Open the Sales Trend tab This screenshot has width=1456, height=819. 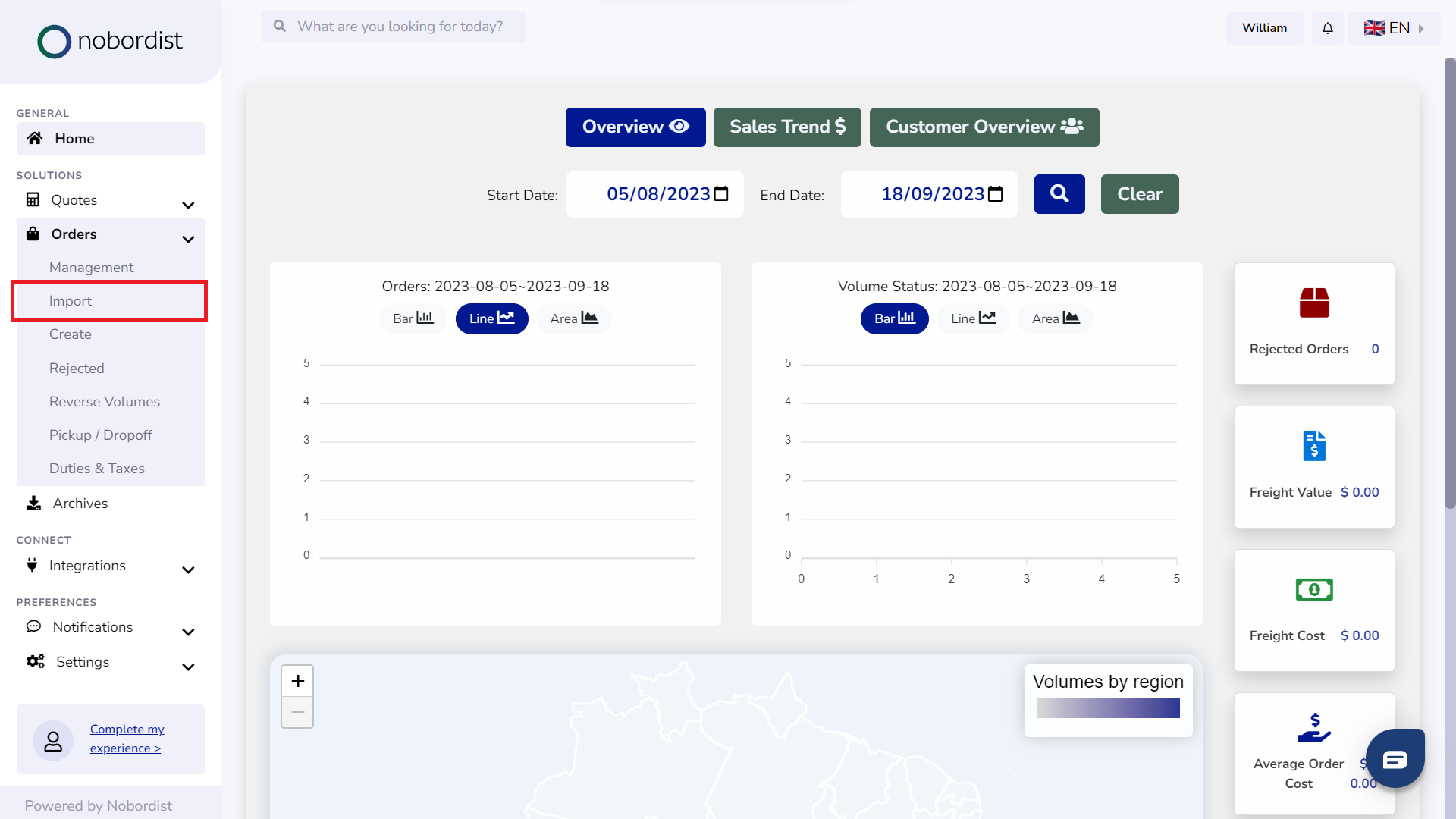787,127
